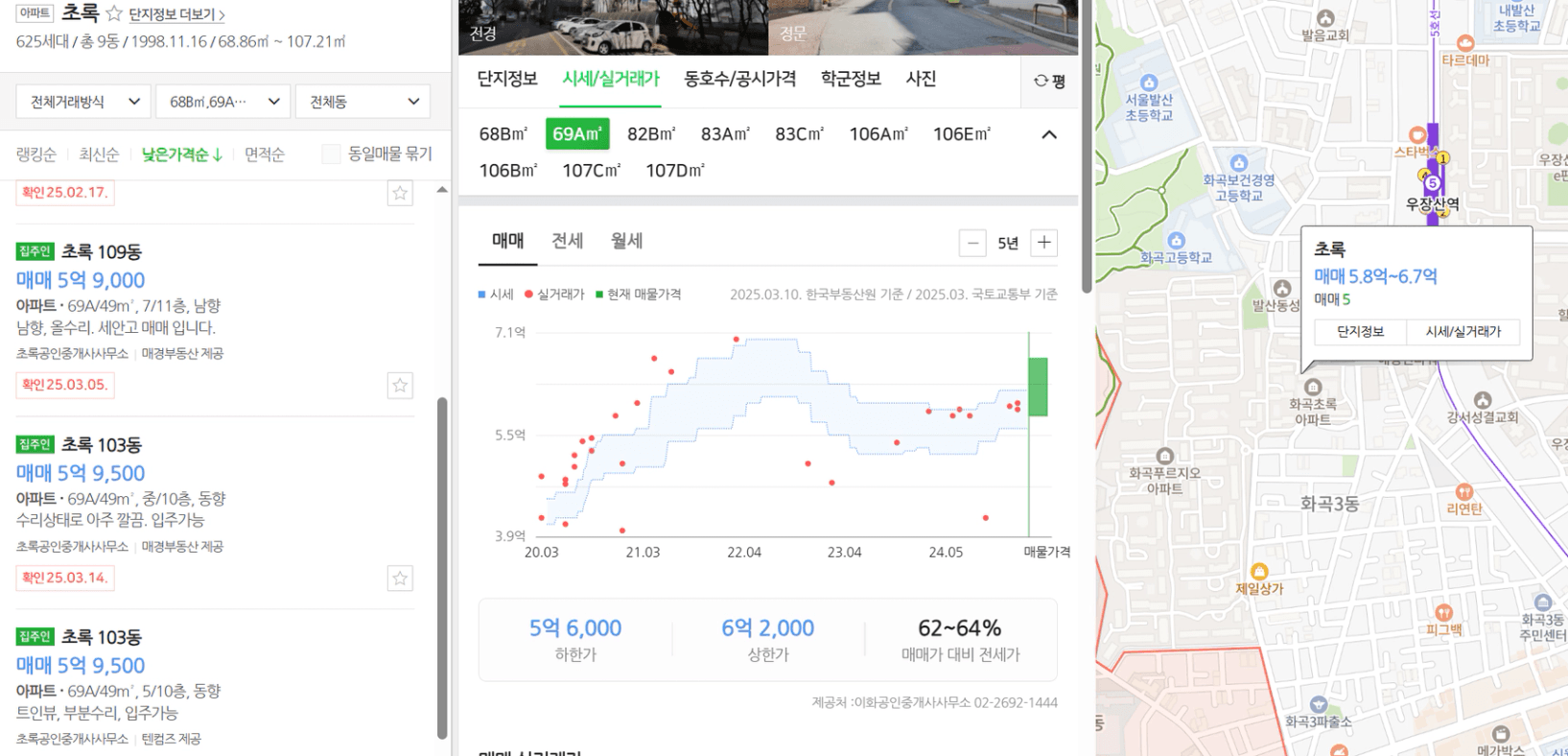The width and height of the screenshot is (1568, 756).
Task: Select the 화곡고등학교 school map marker
Action: tap(1176, 241)
